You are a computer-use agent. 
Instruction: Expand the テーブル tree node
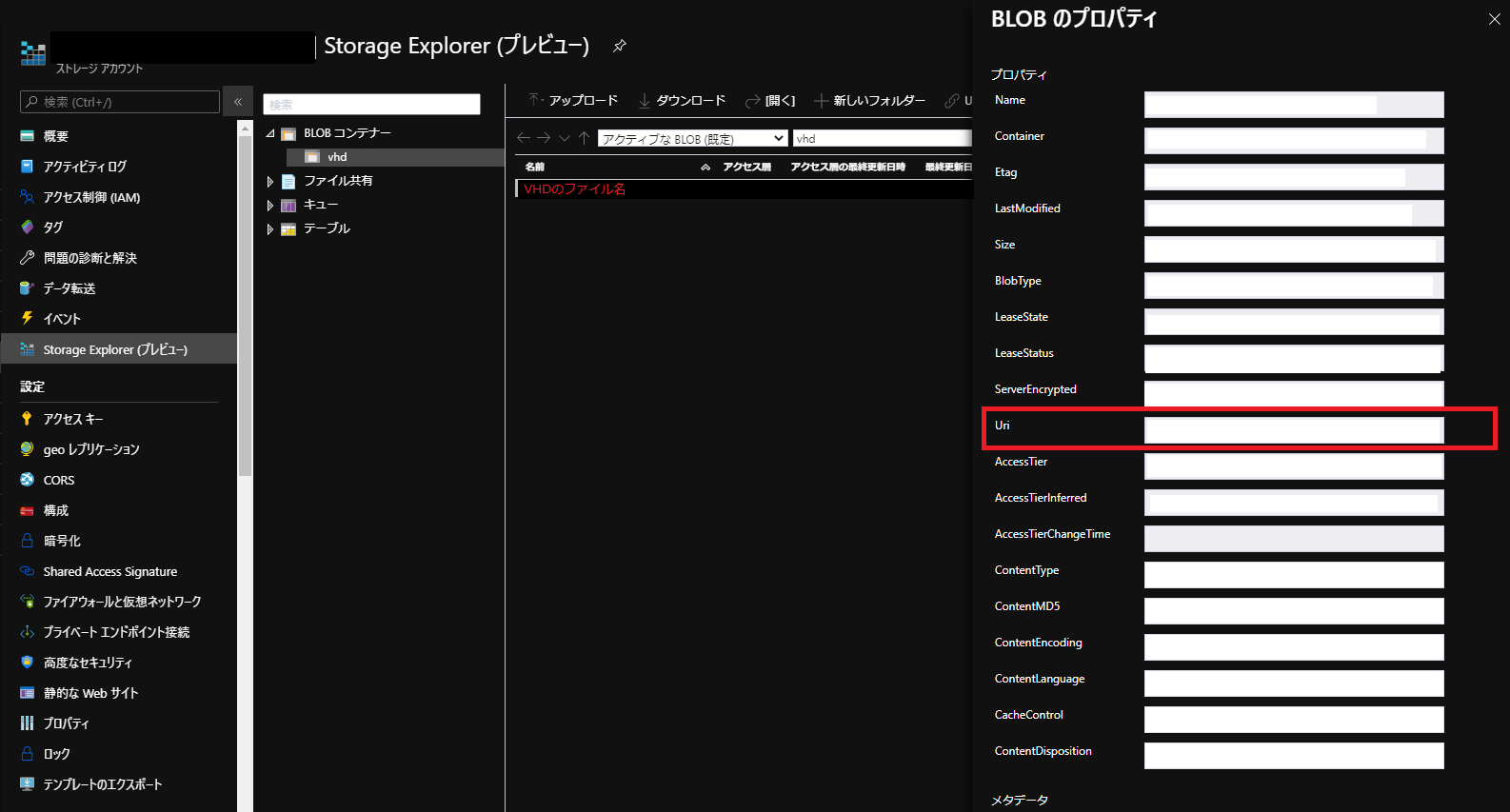270,228
